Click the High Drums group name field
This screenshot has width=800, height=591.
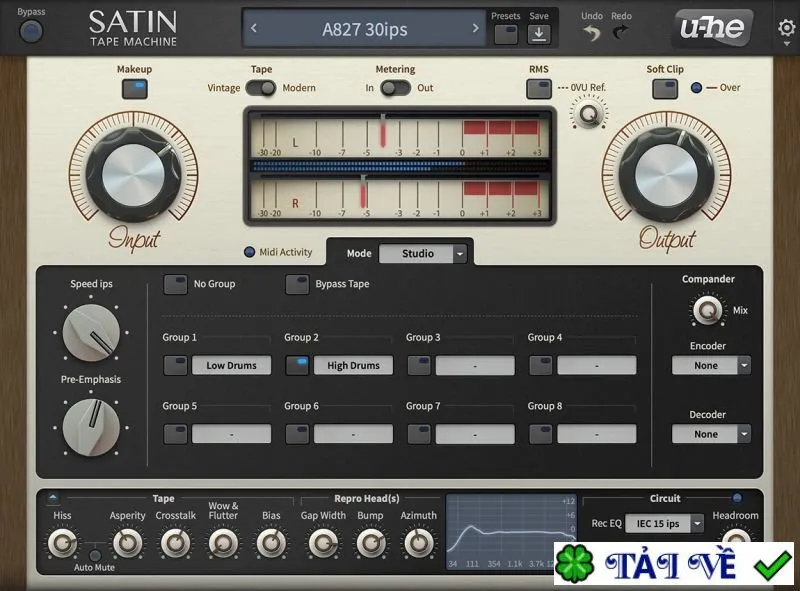coord(353,365)
